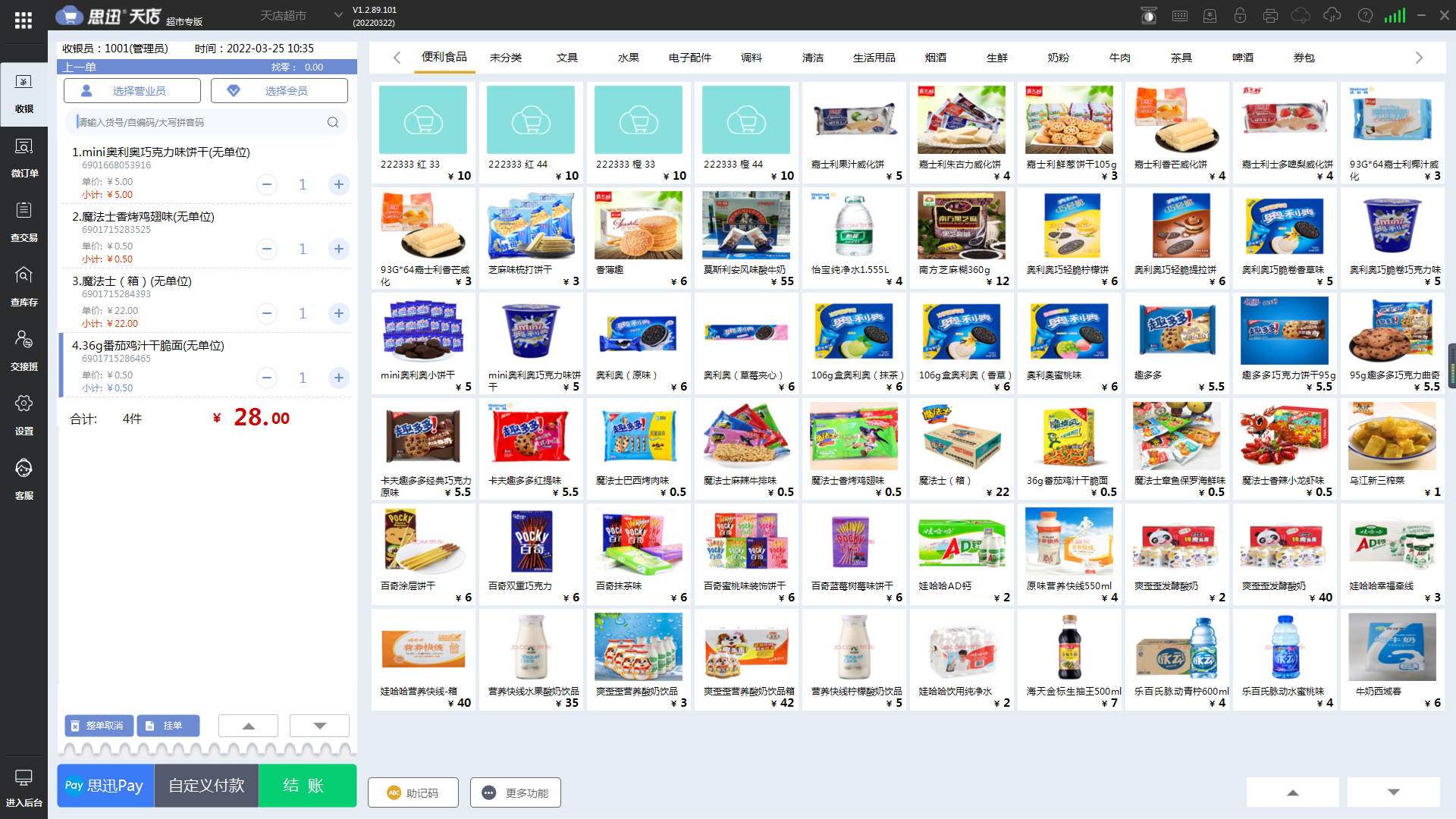Check the network signal strength indicator

[1395, 15]
